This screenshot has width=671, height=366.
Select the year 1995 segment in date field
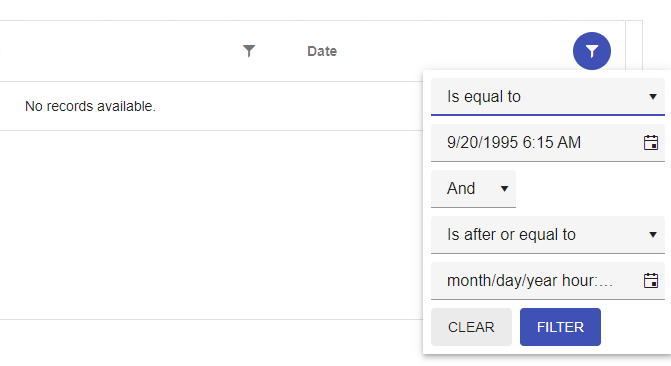[x=501, y=143]
